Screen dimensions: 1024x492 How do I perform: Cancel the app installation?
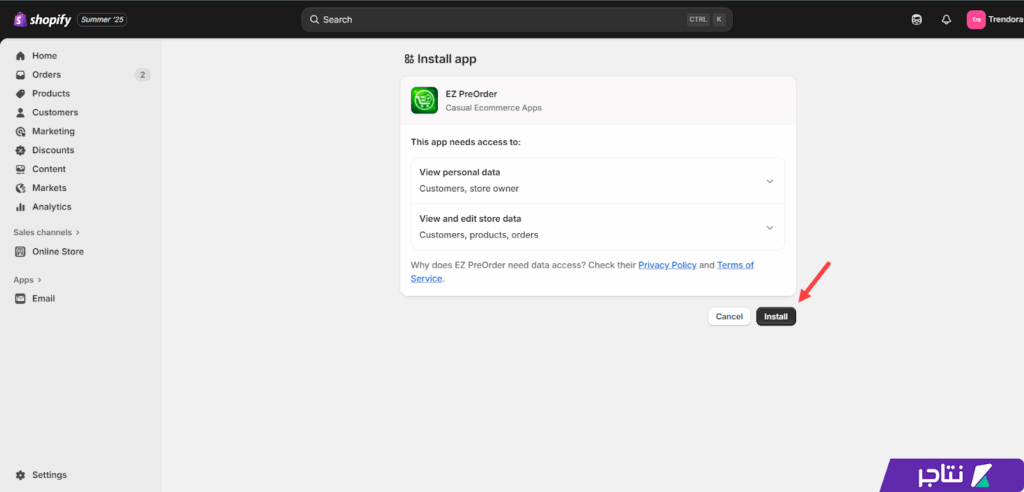coord(729,316)
